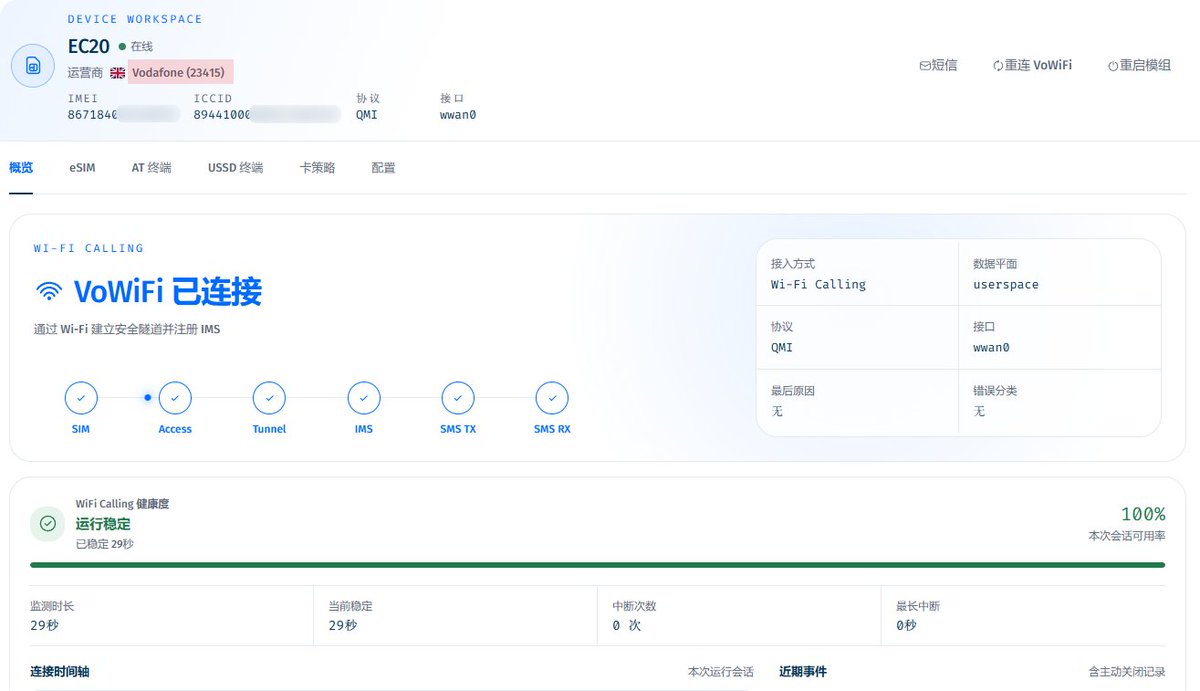Image resolution: width=1200 pixels, height=691 pixels.
Task: Click the header 接口 value wwan0
Action: tap(458, 114)
